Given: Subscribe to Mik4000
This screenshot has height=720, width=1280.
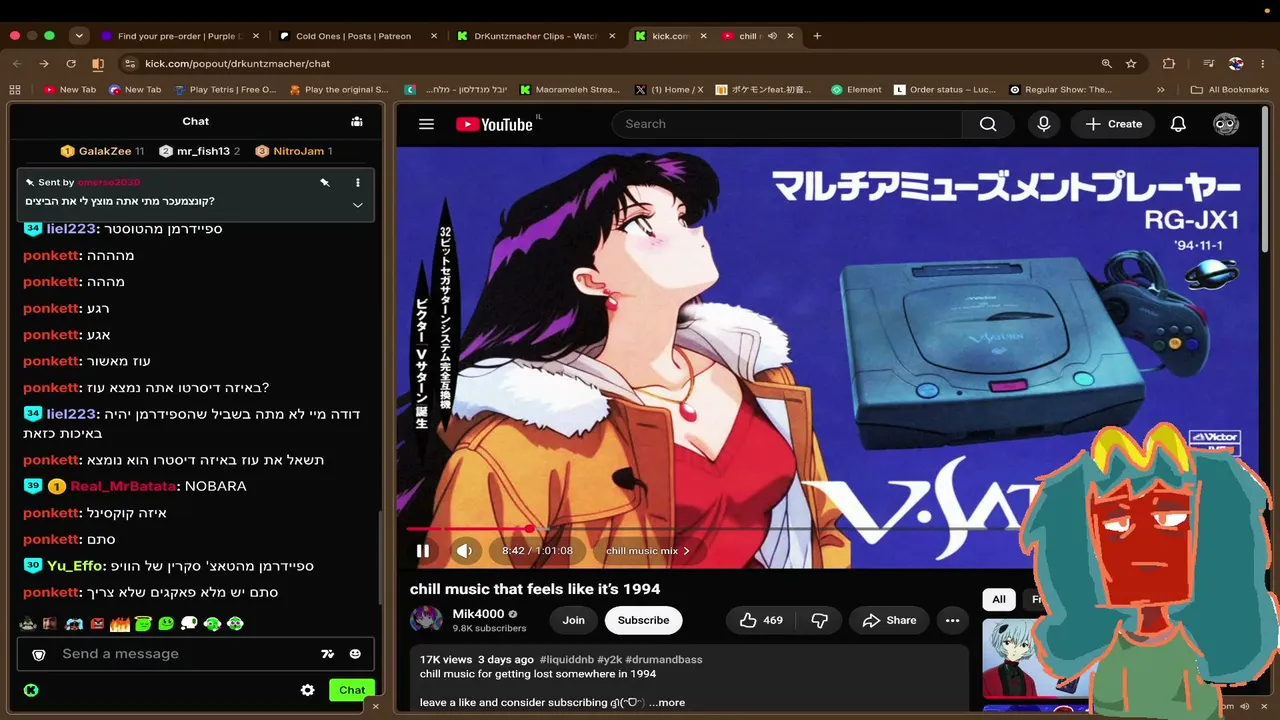Looking at the screenshot, I should tap(643, 620).
